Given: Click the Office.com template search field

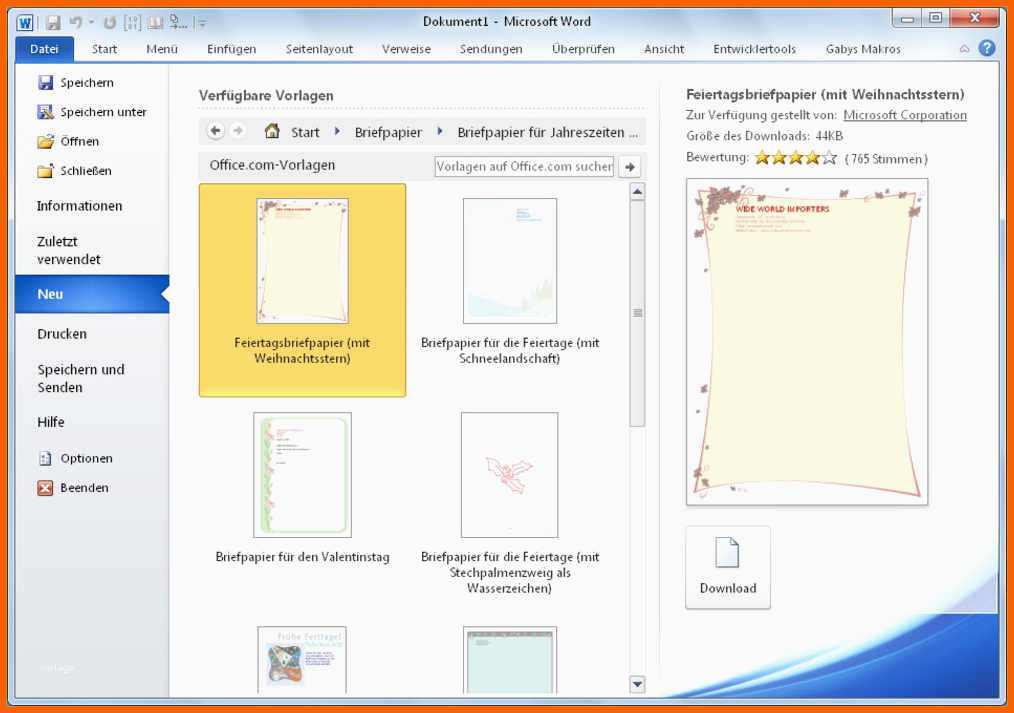Looking at the screenshot, I should pyautogui.click(x=524, y=166).
